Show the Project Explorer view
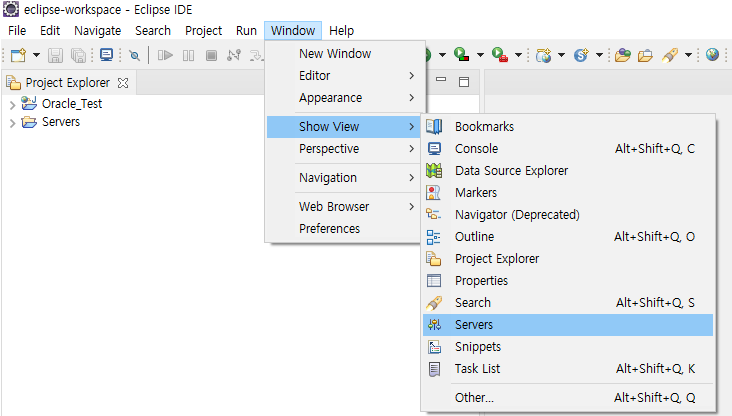The height and width of the screenshot is (416, 732). point(568,258)
